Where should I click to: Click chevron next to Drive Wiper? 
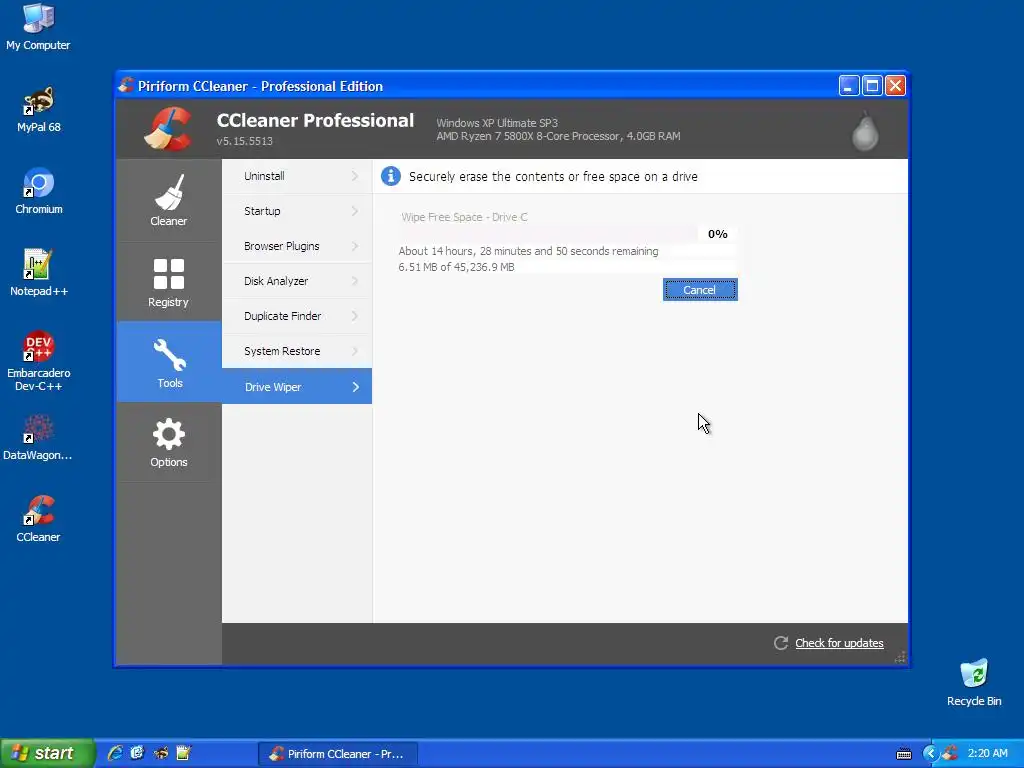[x=356, y=387]
